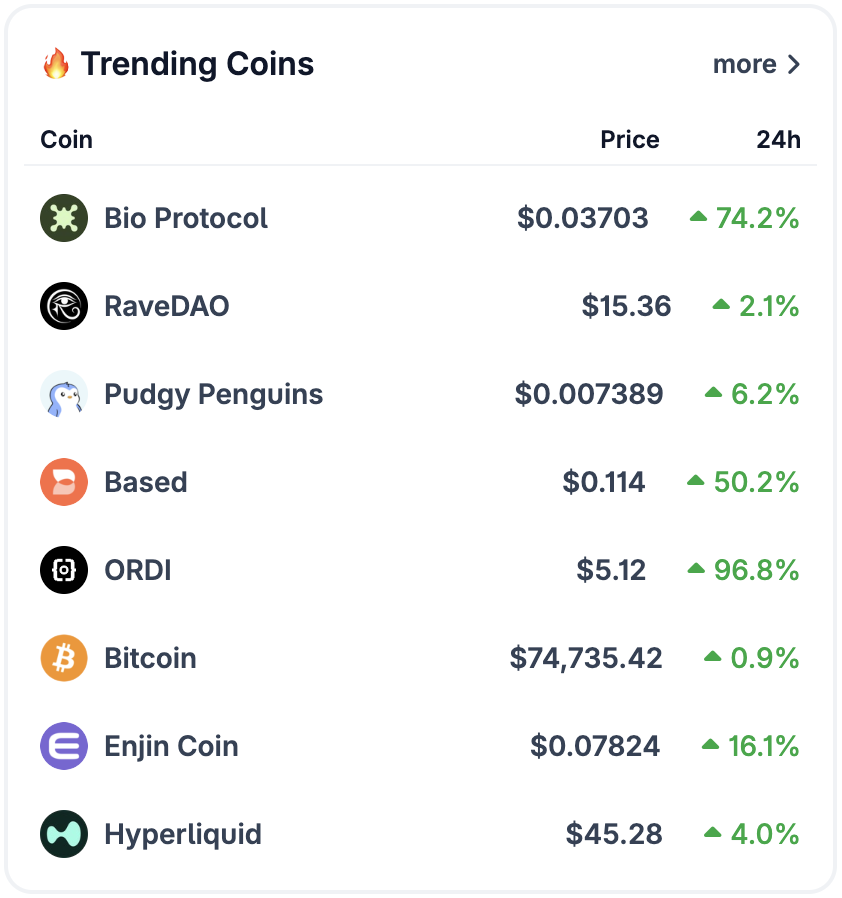Click the purple Enjin Coin icon
This screenshot has height=898, width=842.
tap(64, 746)
